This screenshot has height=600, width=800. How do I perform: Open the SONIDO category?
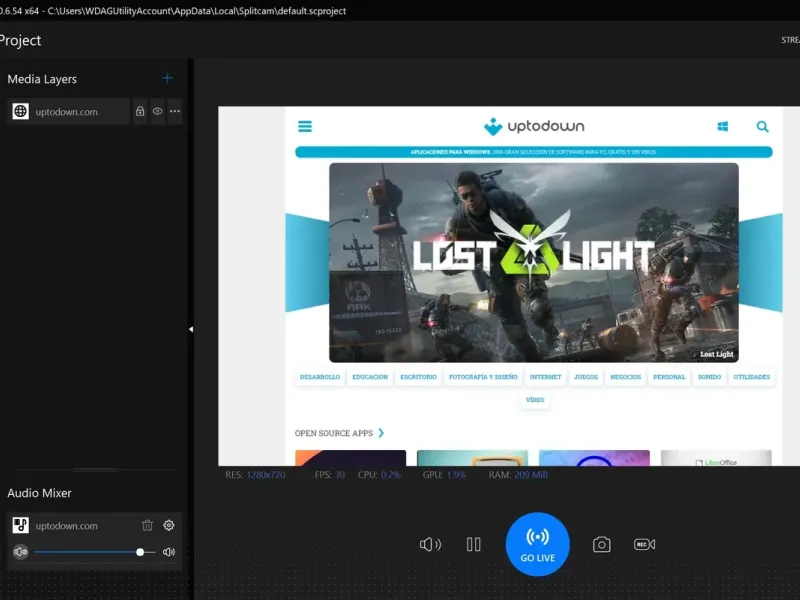(709, 377)
